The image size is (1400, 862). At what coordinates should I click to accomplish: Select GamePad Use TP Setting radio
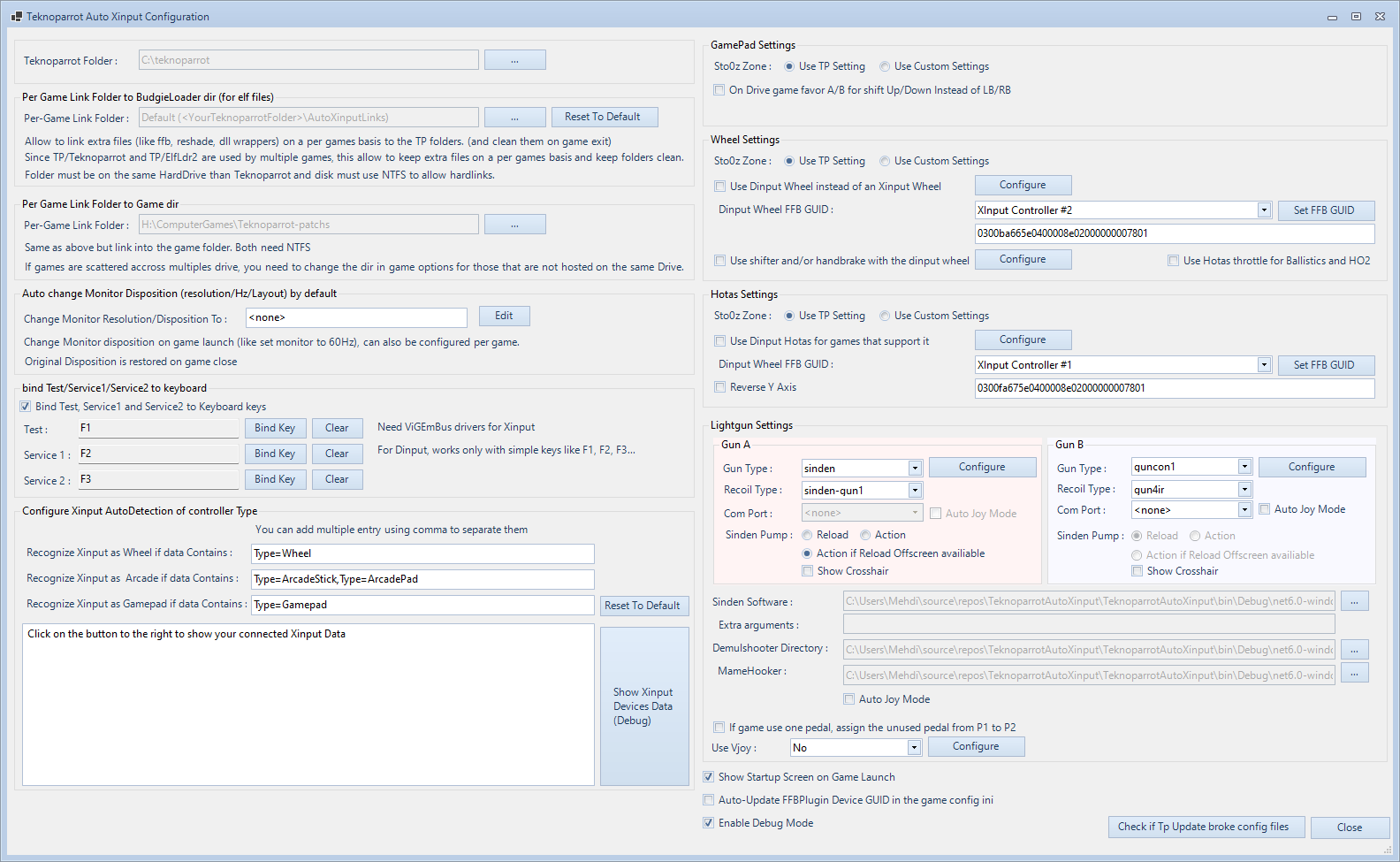(x=789, y=66)
